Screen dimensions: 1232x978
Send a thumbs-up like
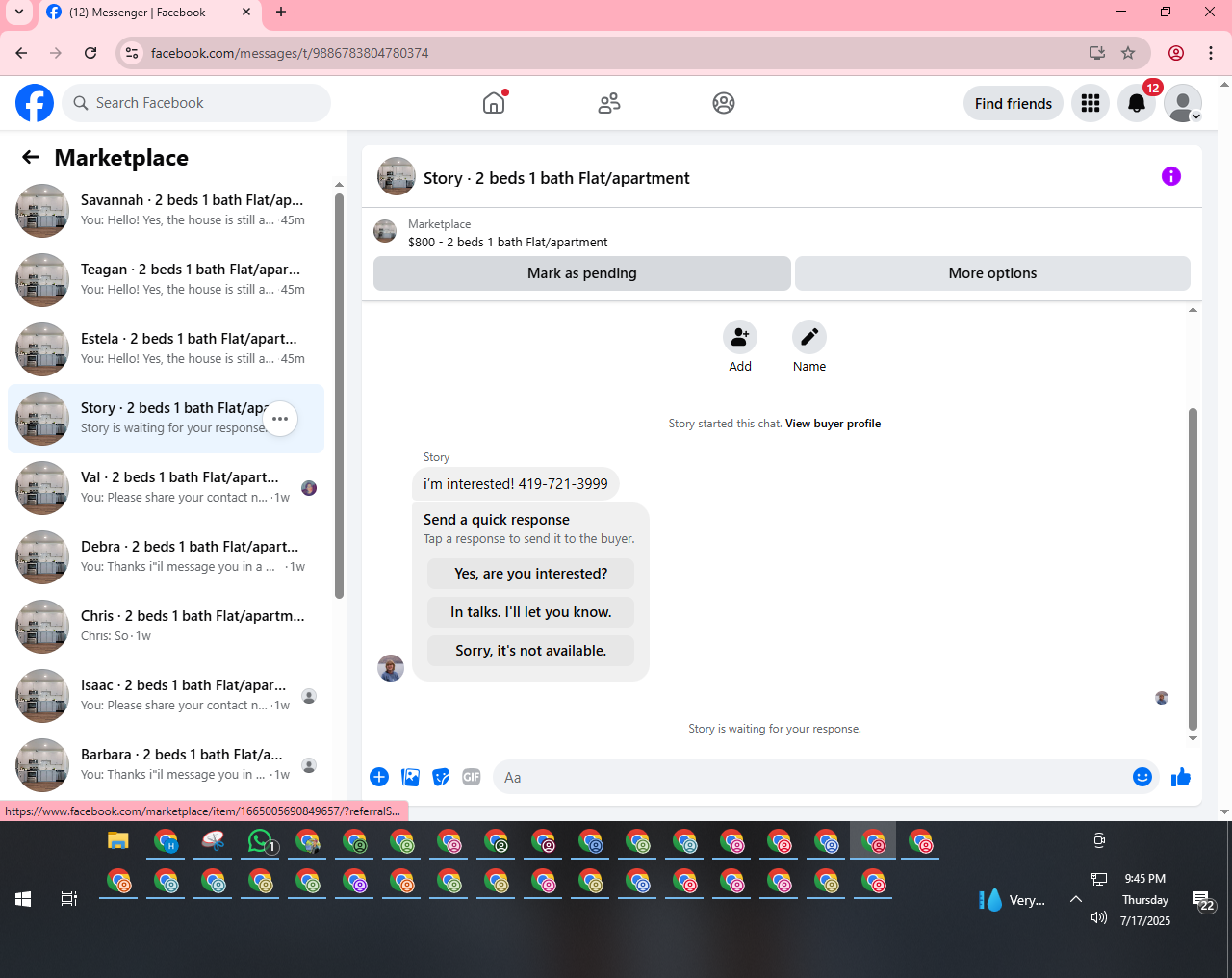tap(1181, 777)
